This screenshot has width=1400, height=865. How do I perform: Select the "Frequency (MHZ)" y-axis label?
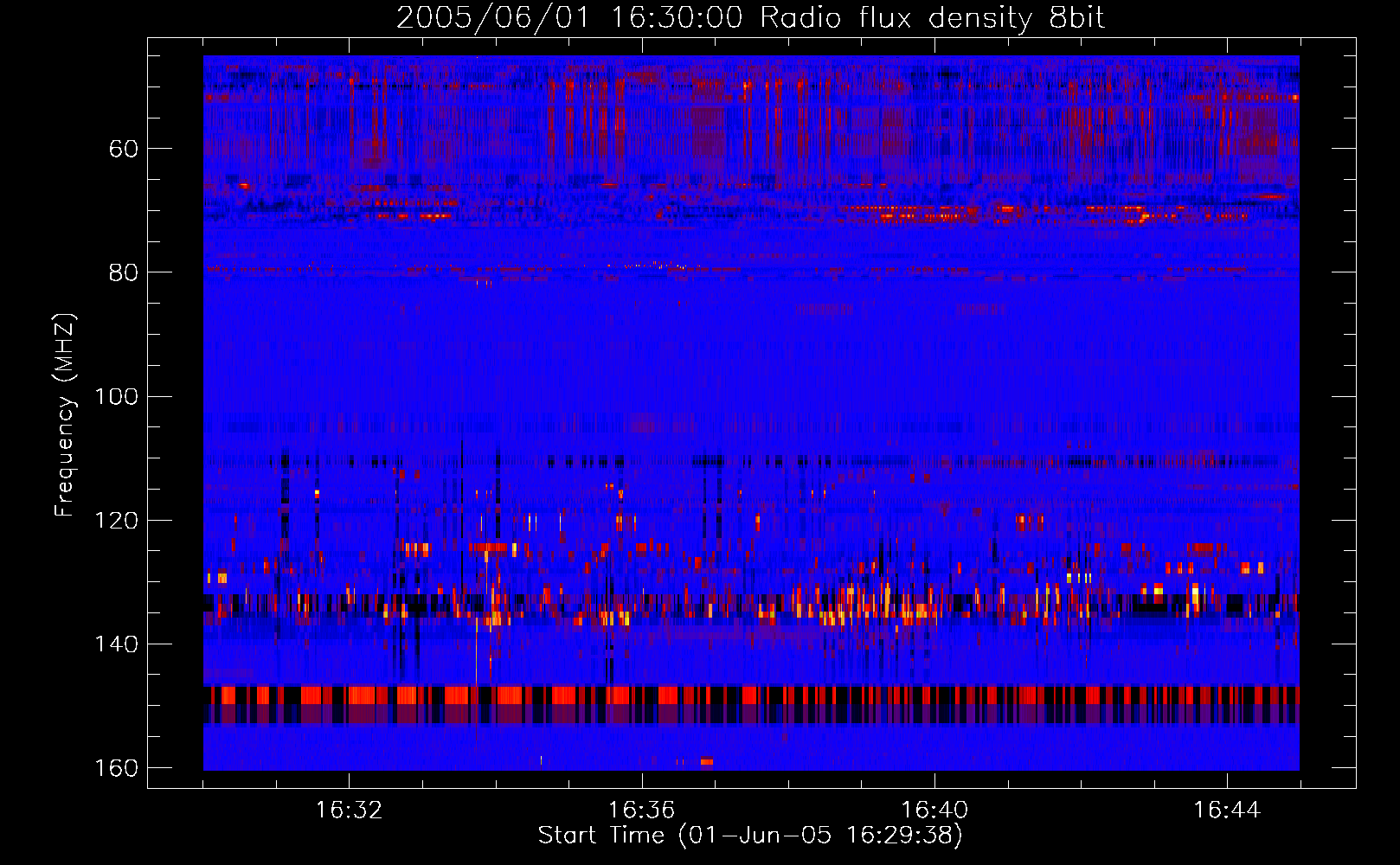(x=65, y=415)
